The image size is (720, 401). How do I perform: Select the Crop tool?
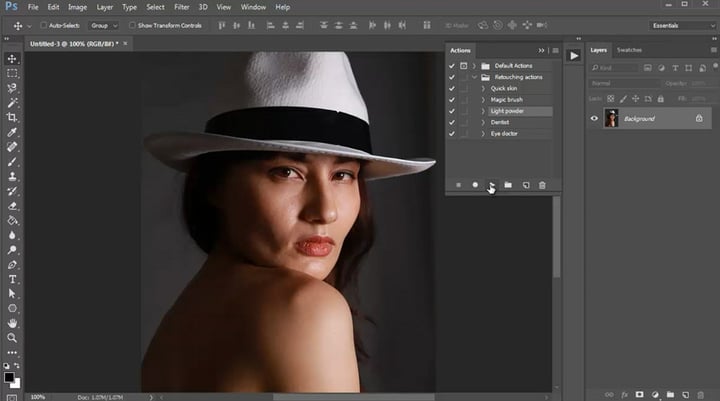click(x=12, y=118)
